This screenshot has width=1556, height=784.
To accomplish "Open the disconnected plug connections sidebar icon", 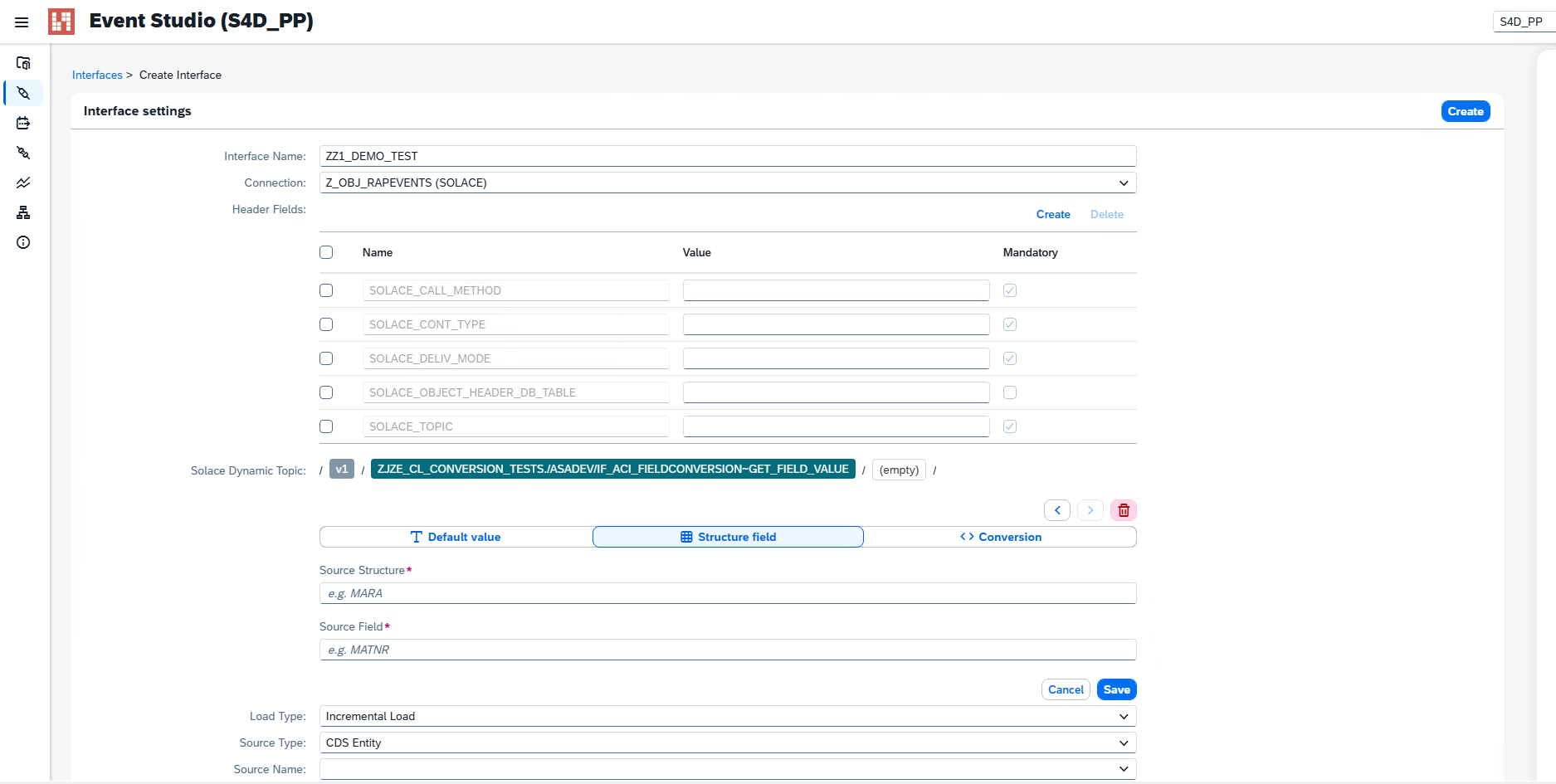I will 23,153.
